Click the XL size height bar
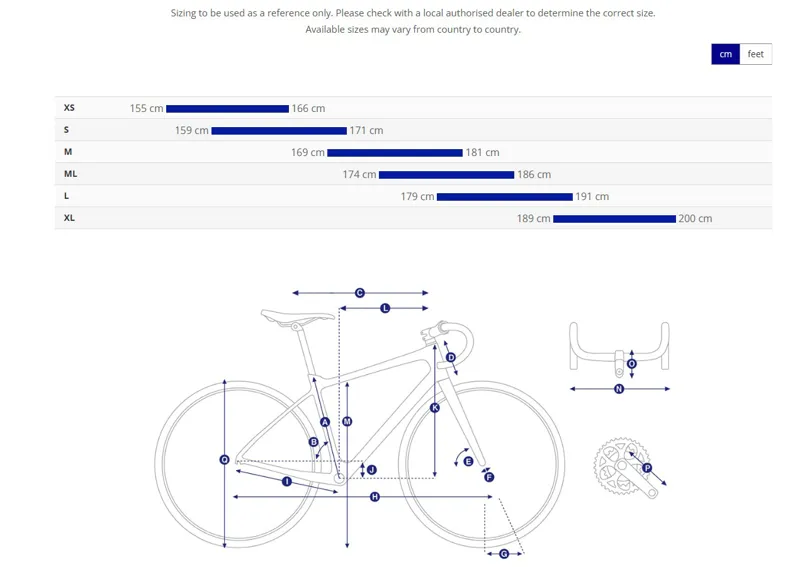Screen dimensions: 800x567 pos(614,219)
